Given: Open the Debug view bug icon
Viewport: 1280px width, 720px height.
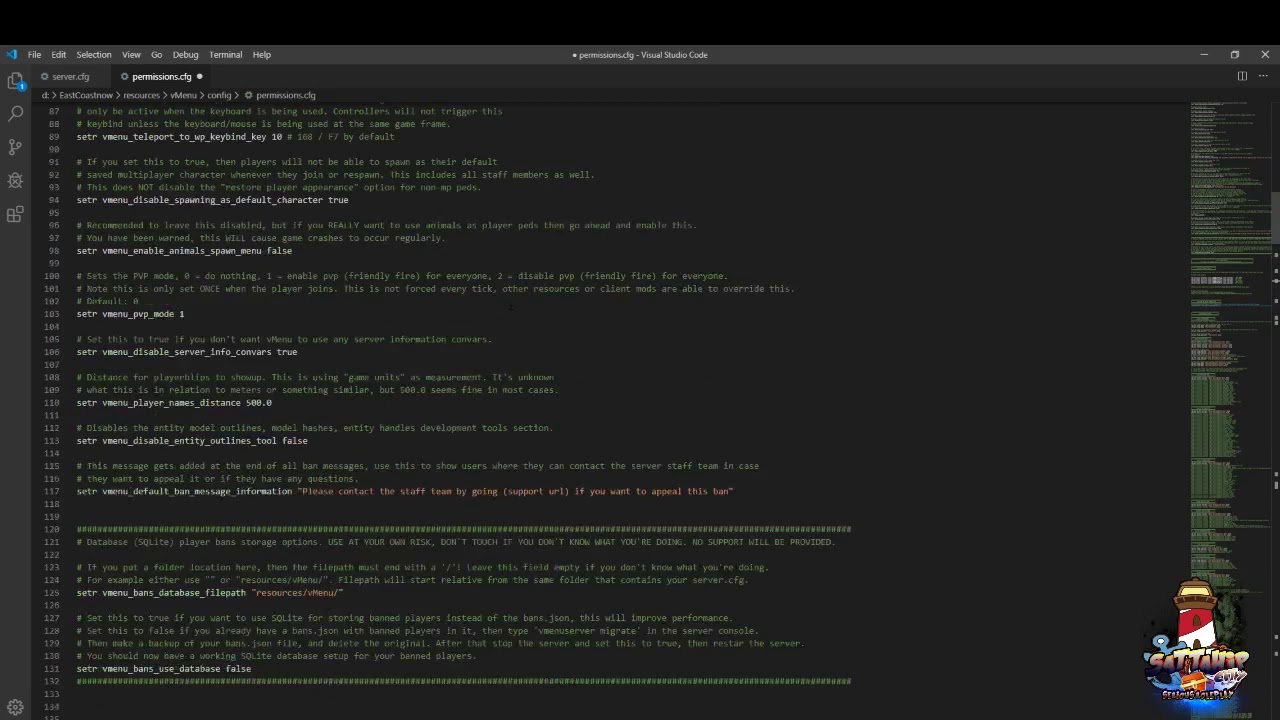Looking at the screenshot, I should pos(15,181).
